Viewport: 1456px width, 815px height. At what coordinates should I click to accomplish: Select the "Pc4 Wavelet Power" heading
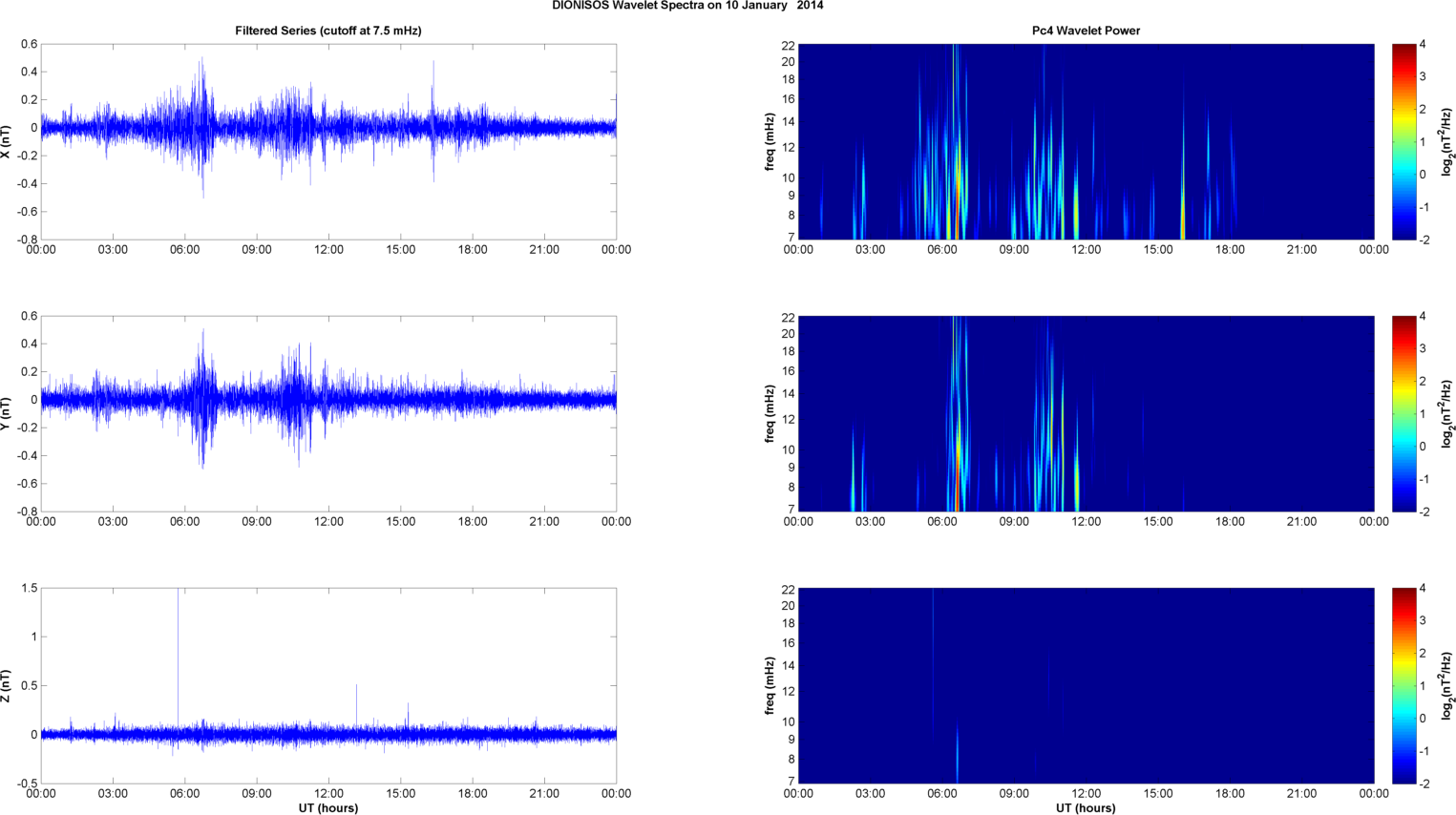click(x=1086, y=31)
